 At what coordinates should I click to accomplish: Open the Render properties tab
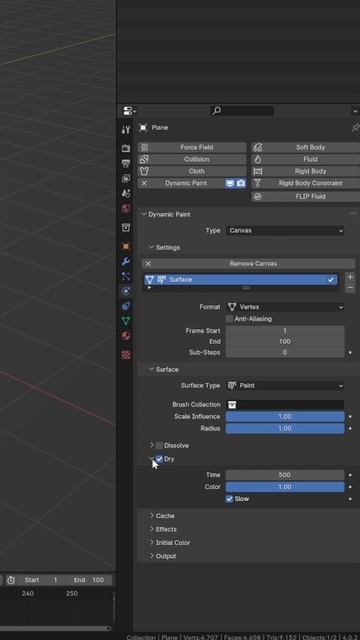tap(126, 148)
